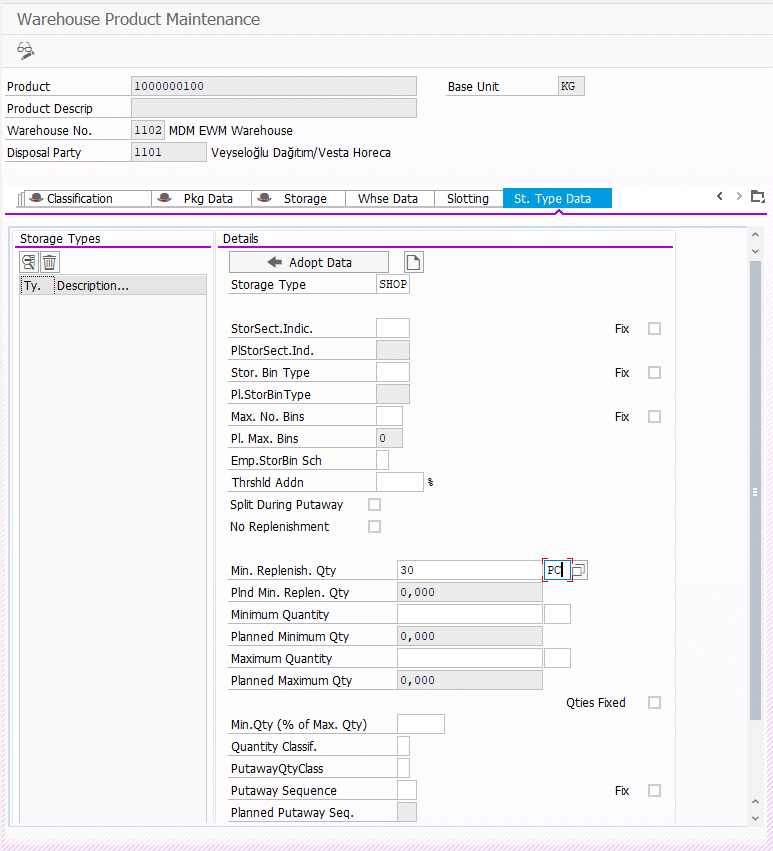Click the select storage type icon
Image resolution: width=773 pixels, height=851 pixels.
pyautogui.click(x=29, y=262)
